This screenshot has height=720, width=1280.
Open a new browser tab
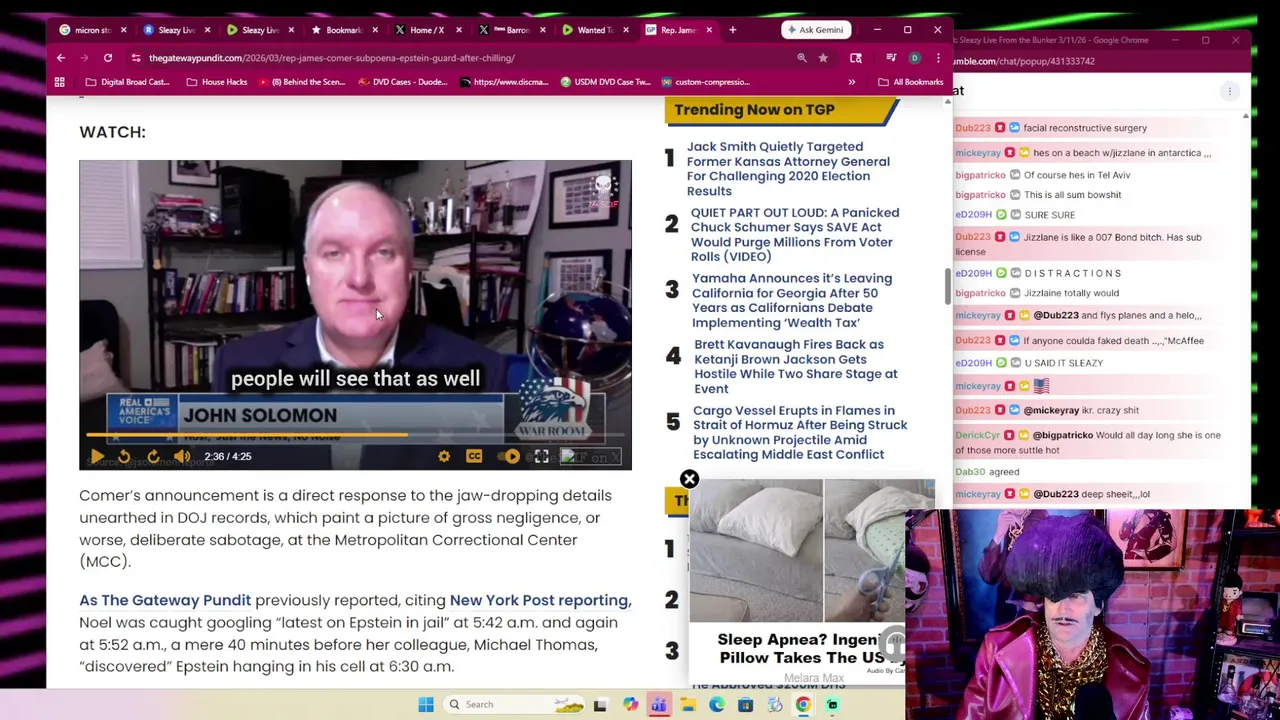tap(732, 30)
